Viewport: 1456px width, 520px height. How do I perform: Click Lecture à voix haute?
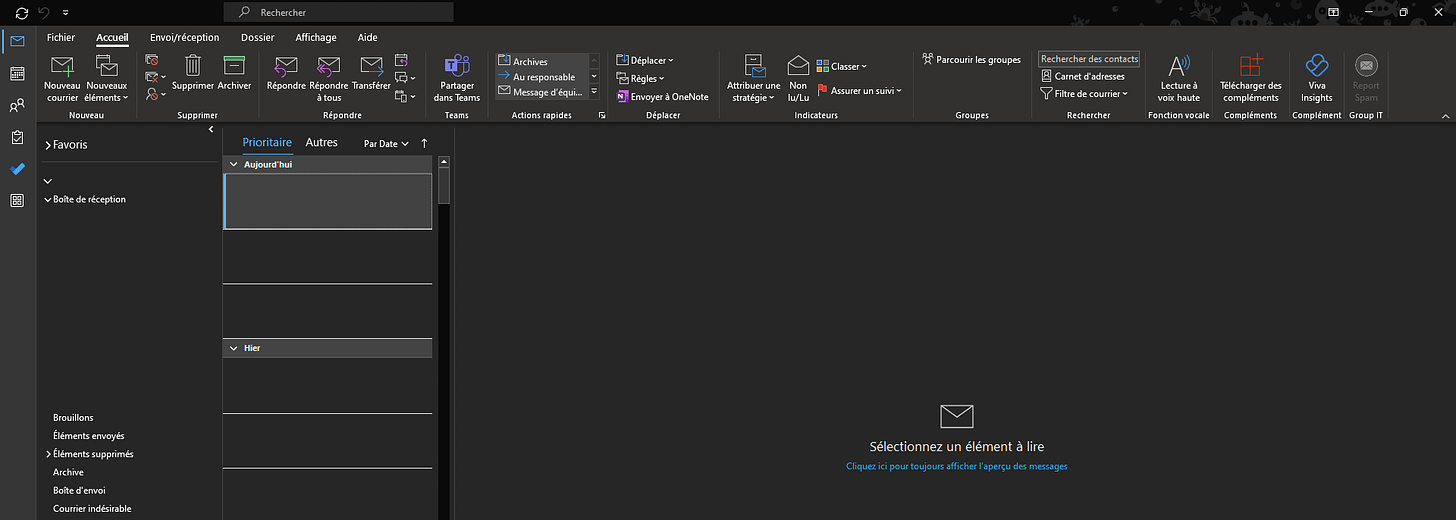click(x=1179, y=78)
